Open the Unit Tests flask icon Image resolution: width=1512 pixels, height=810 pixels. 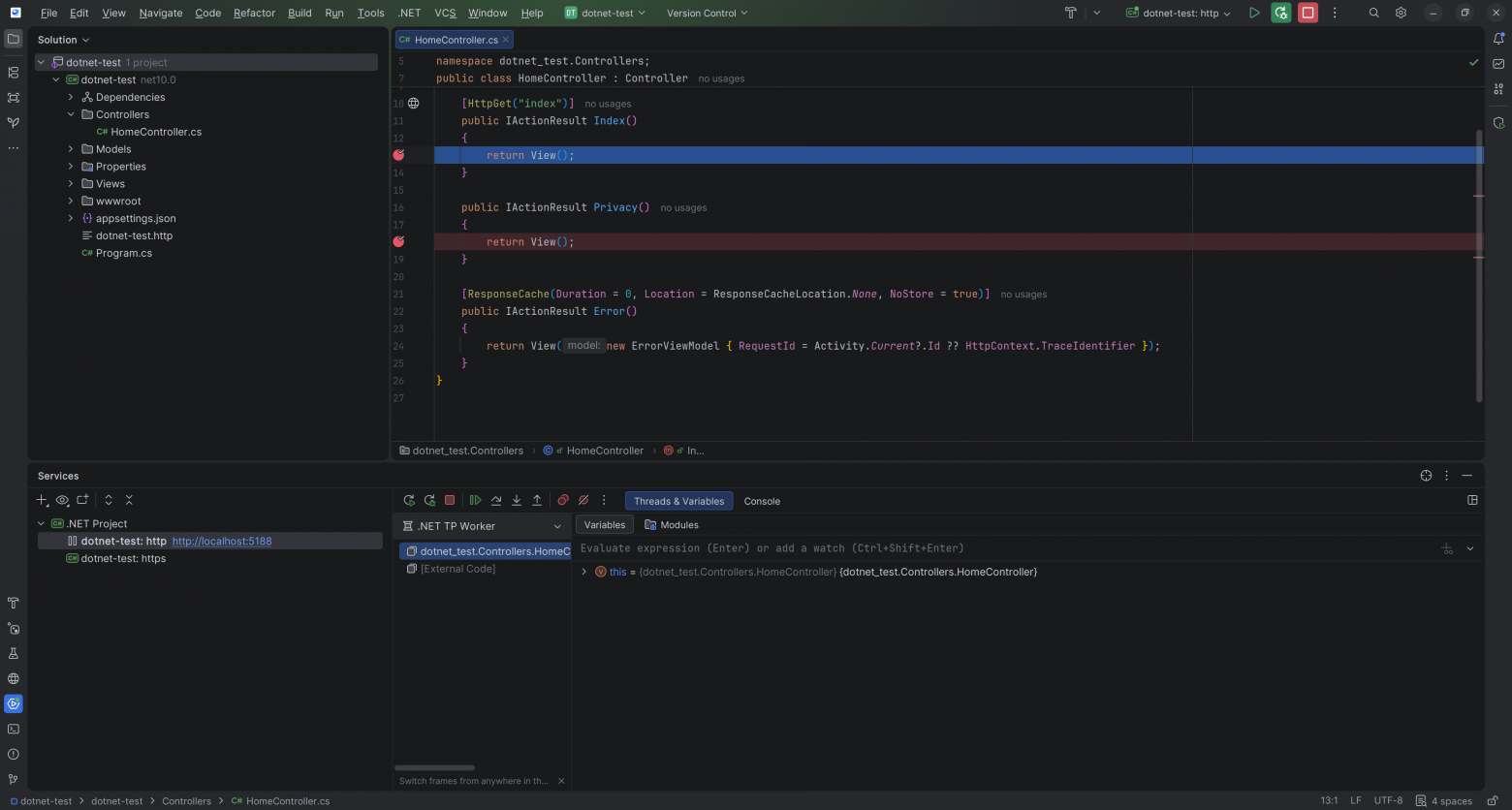click(14, 653)
